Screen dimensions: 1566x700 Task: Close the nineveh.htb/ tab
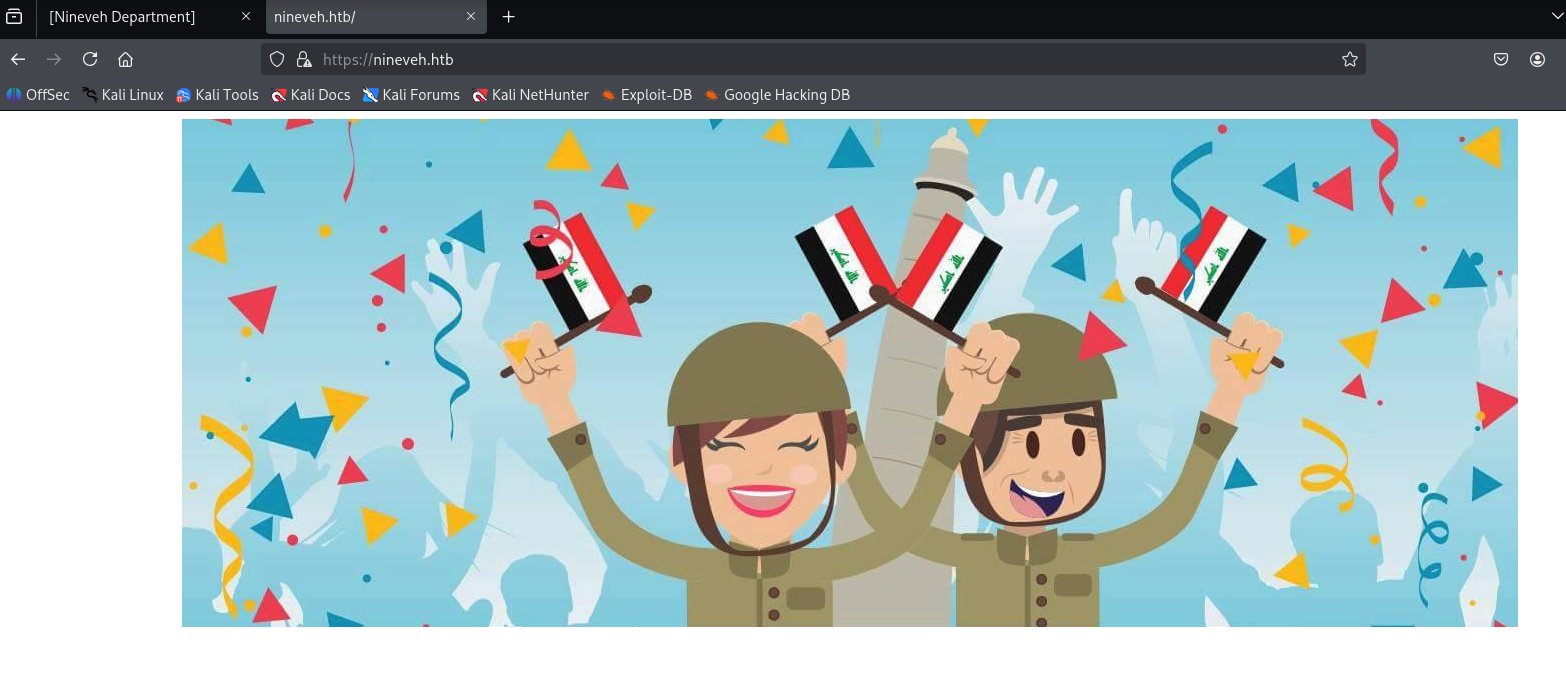[471, 17]
